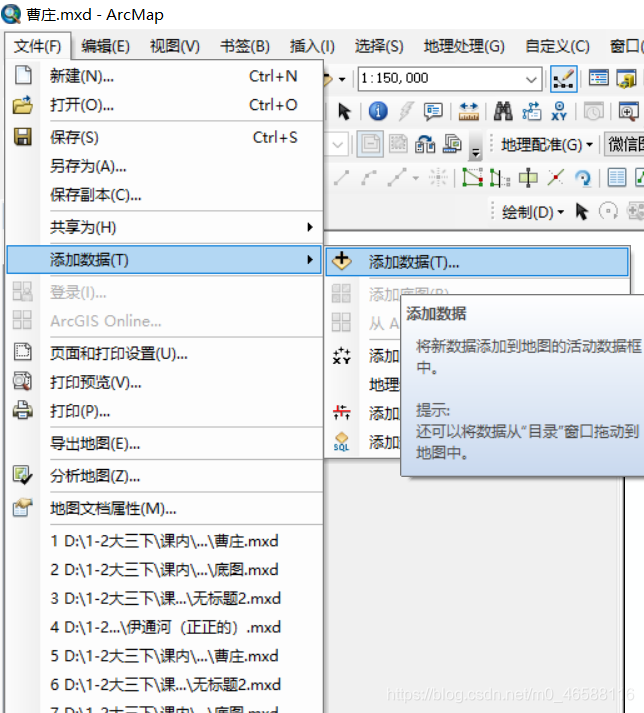The height and width of the screenshot is (713, 644).
Task: Click the Page and Print Setup icon
Action: 22,352
